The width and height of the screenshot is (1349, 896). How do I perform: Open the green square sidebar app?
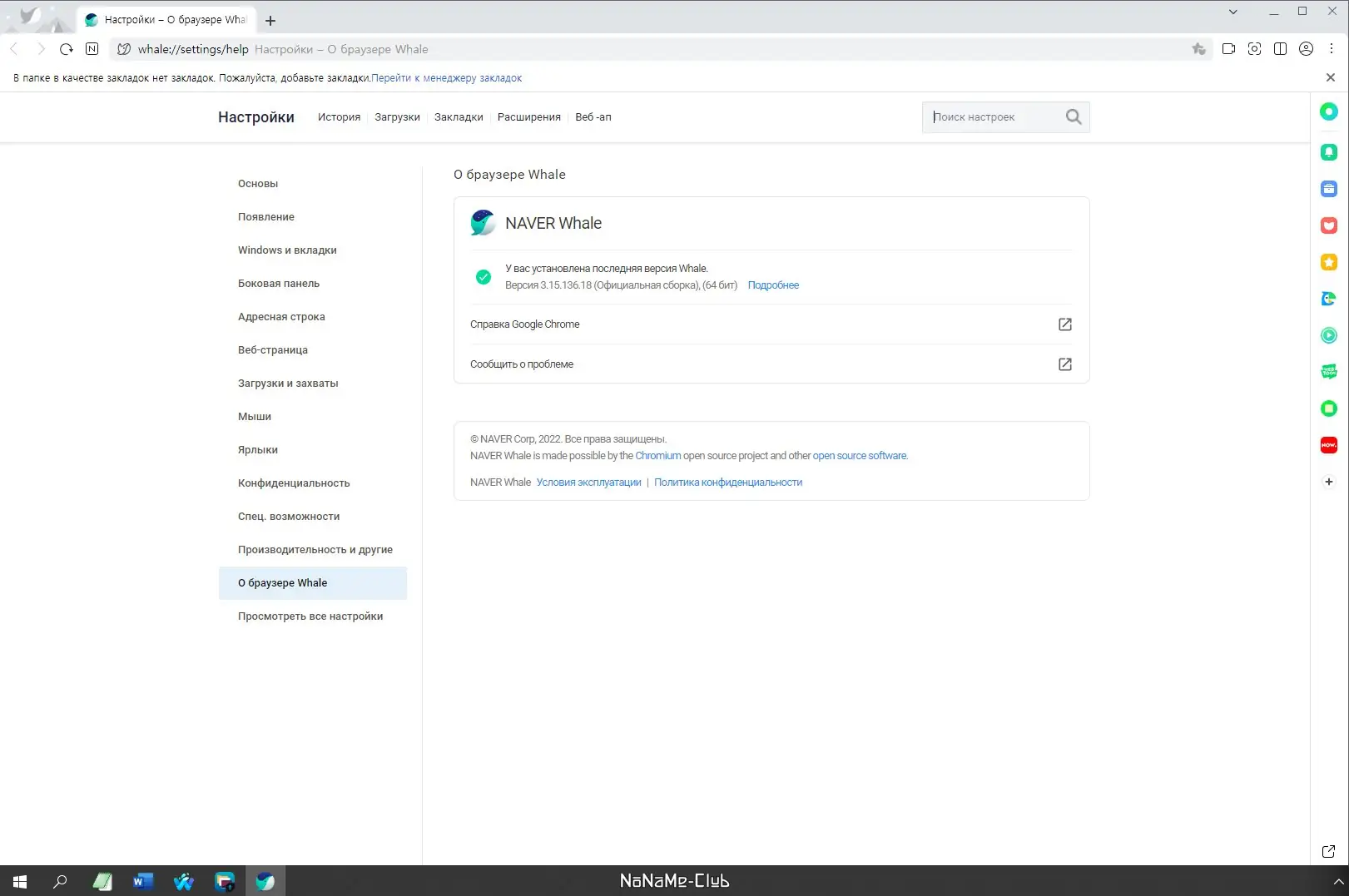click(x=1329, y=408)
